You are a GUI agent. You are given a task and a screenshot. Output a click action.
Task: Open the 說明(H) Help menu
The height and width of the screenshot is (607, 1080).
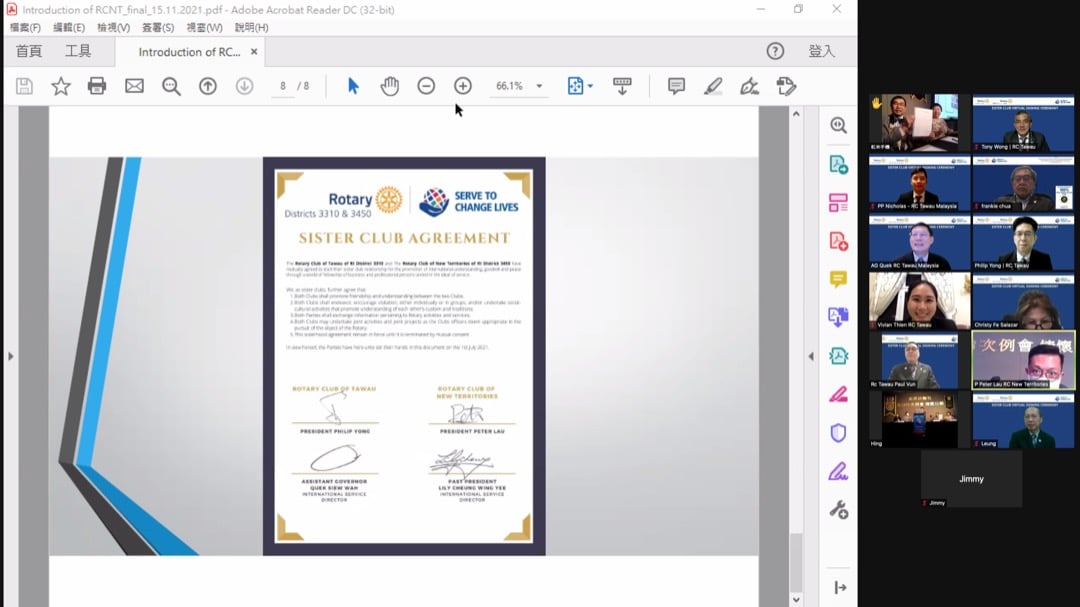(x=251, y=28)
